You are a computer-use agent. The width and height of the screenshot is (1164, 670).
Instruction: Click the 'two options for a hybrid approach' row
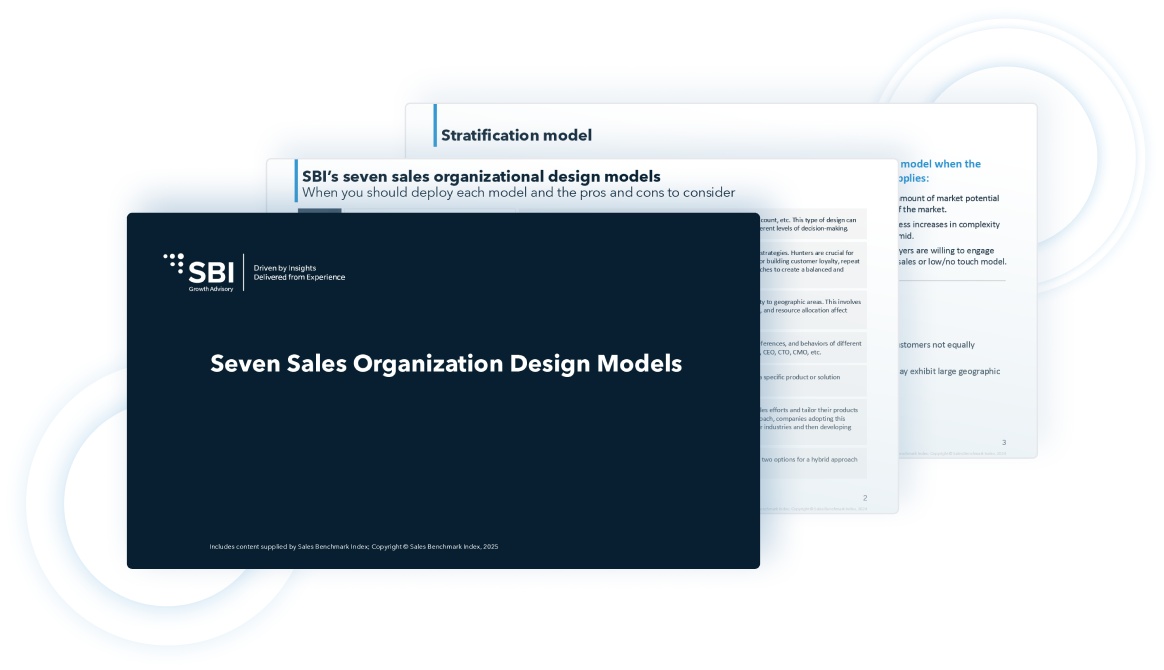point(812,460)
